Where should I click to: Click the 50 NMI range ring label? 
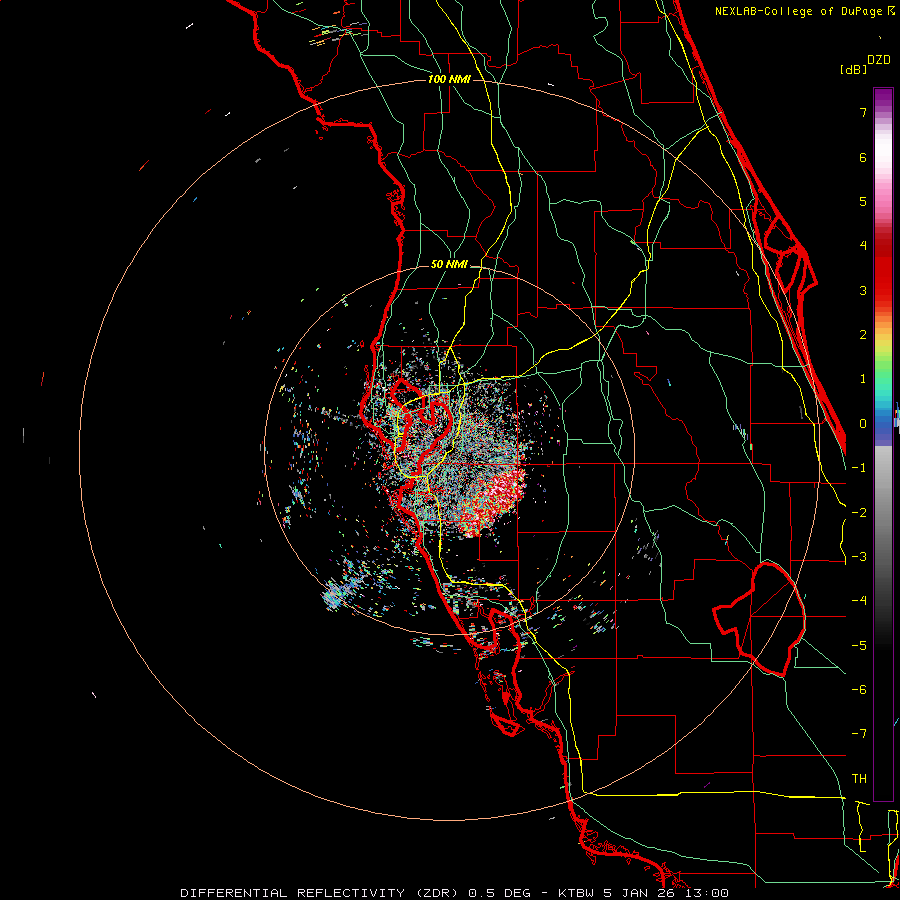[449, 265]
